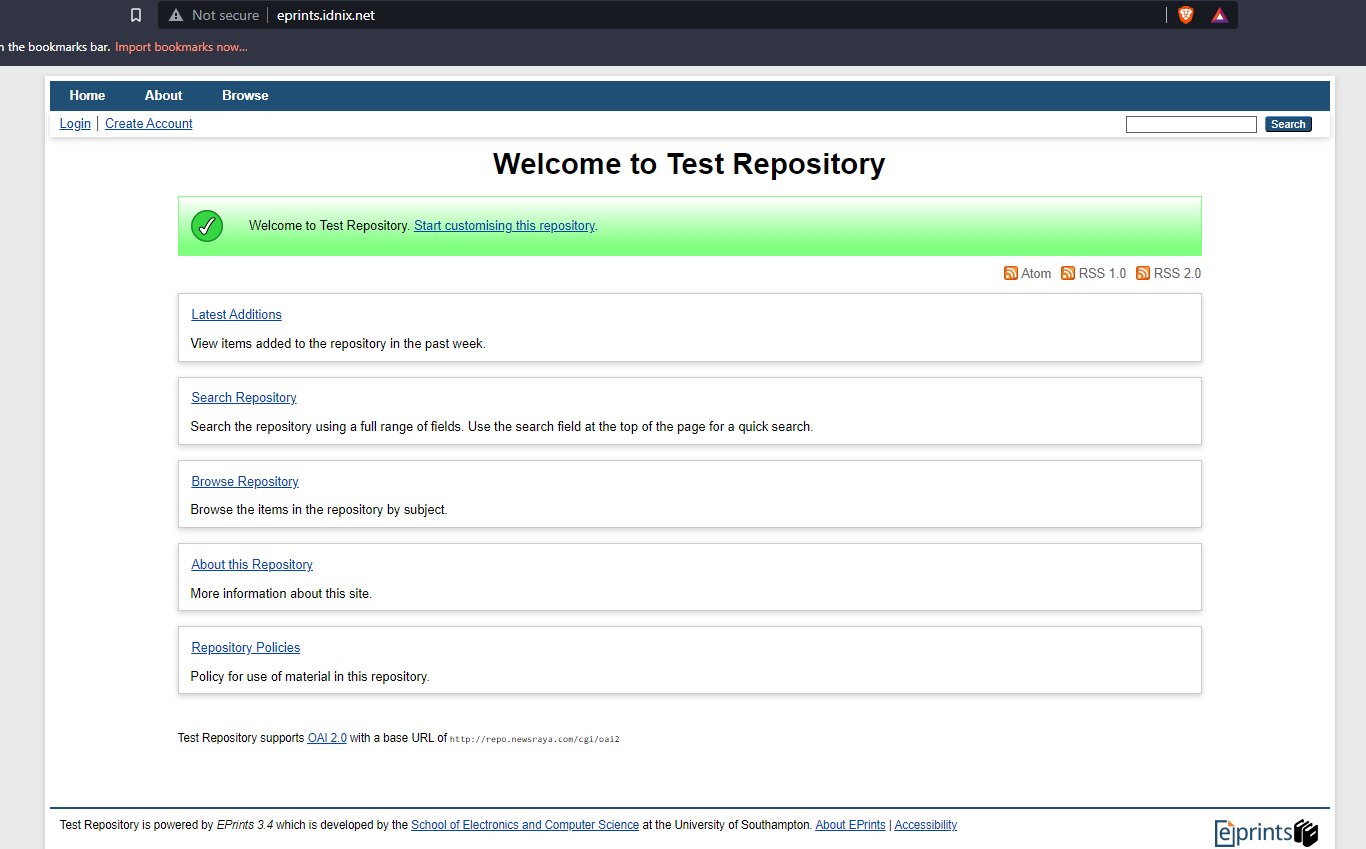This screenshot has width=1366, height=849.
Task: Open the About menu item
Action: tap(163, 96)
